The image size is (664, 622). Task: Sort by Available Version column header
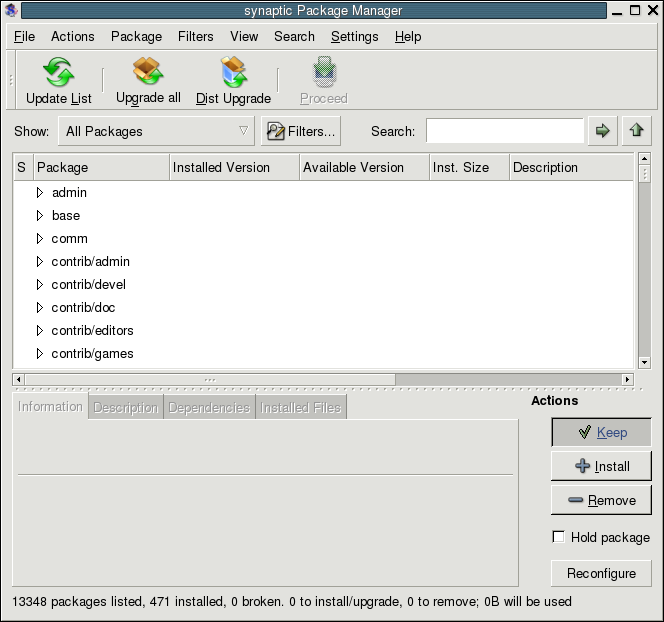(365, 167)
